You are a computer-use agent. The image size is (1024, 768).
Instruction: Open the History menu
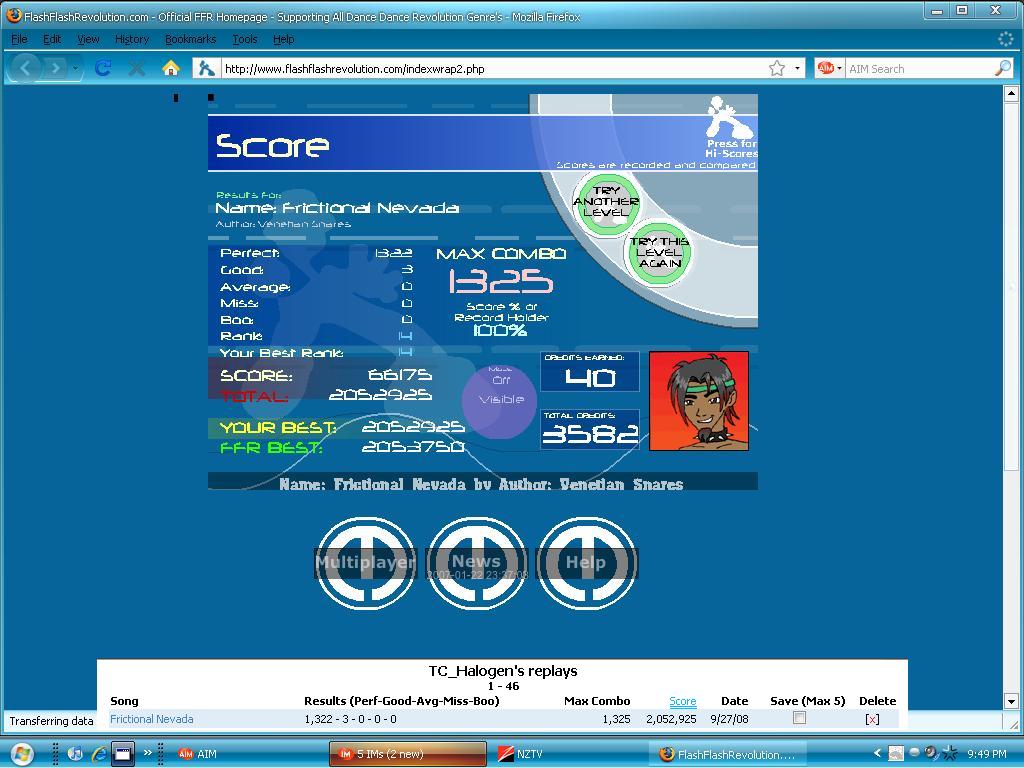pyautogui.click(x=132, y=39)
